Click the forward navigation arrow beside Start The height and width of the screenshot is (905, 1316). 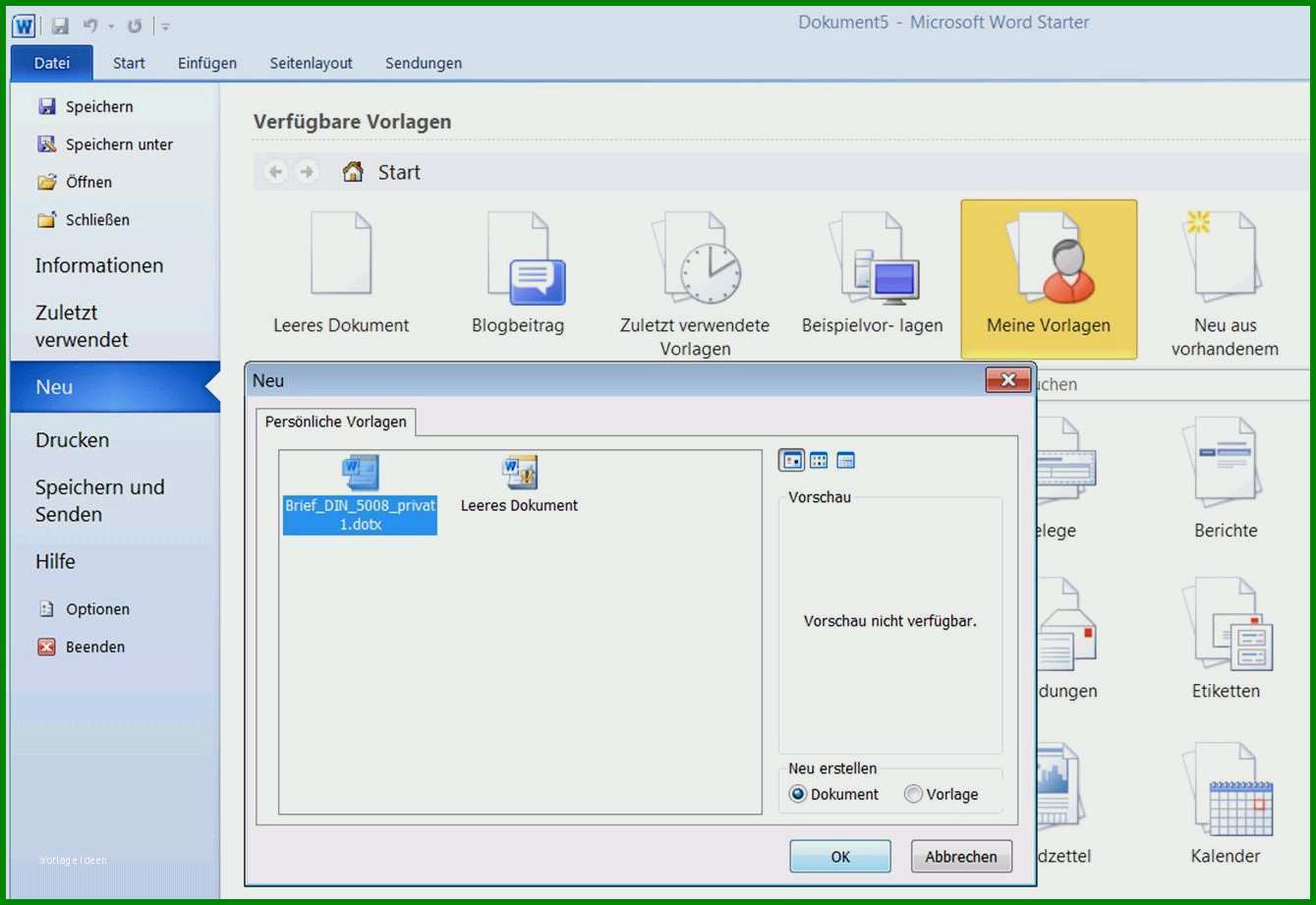[307, 172]
